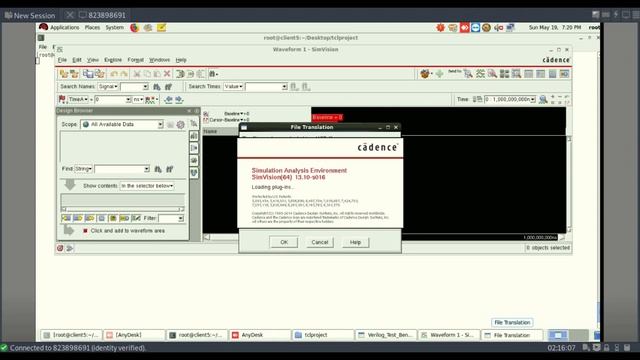The height and width of the screenshot is (360, 640).
Task: Click the red stop icon in status bar
Action: click(60, 248)
